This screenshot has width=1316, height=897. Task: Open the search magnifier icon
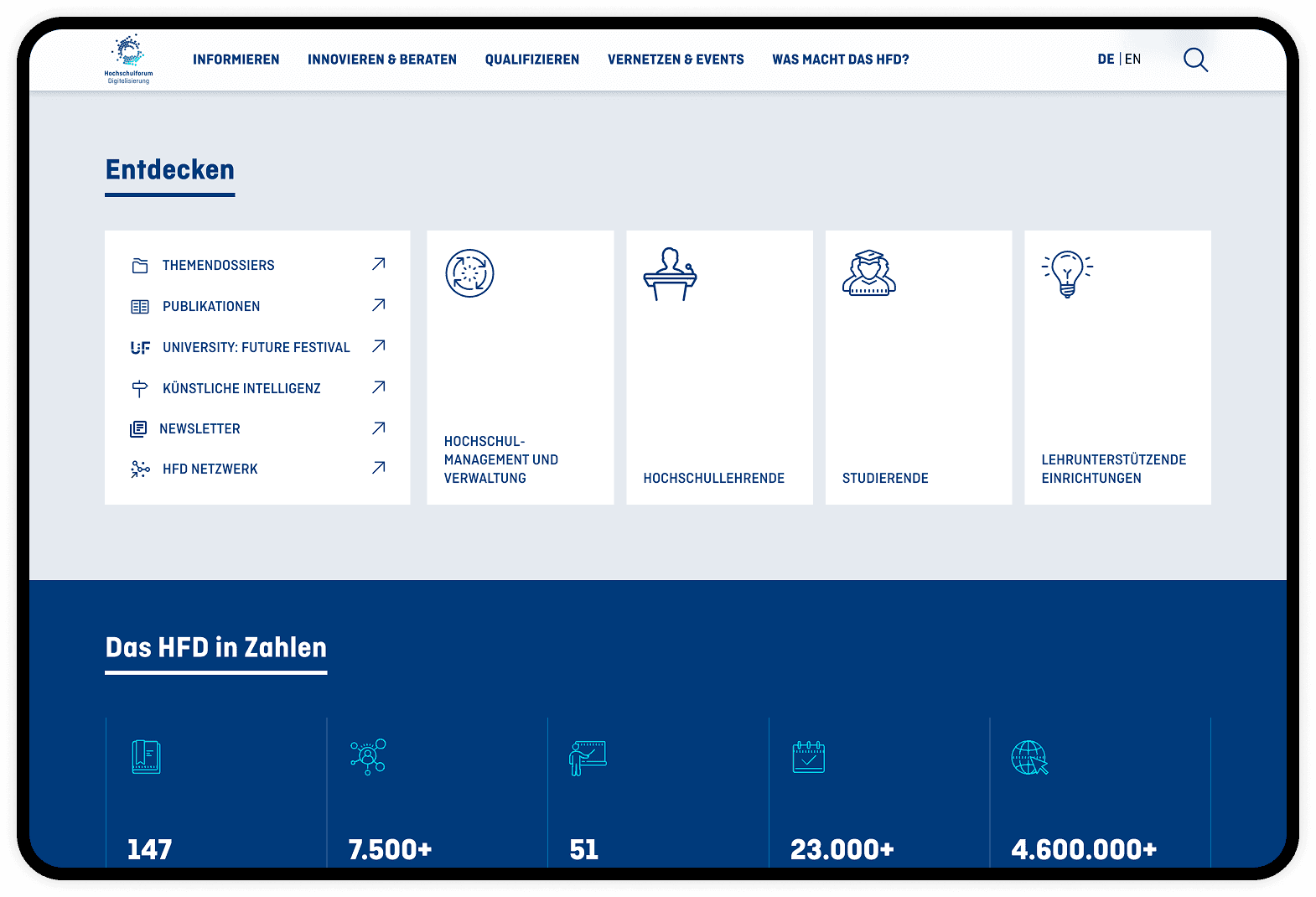[1195, 60]
